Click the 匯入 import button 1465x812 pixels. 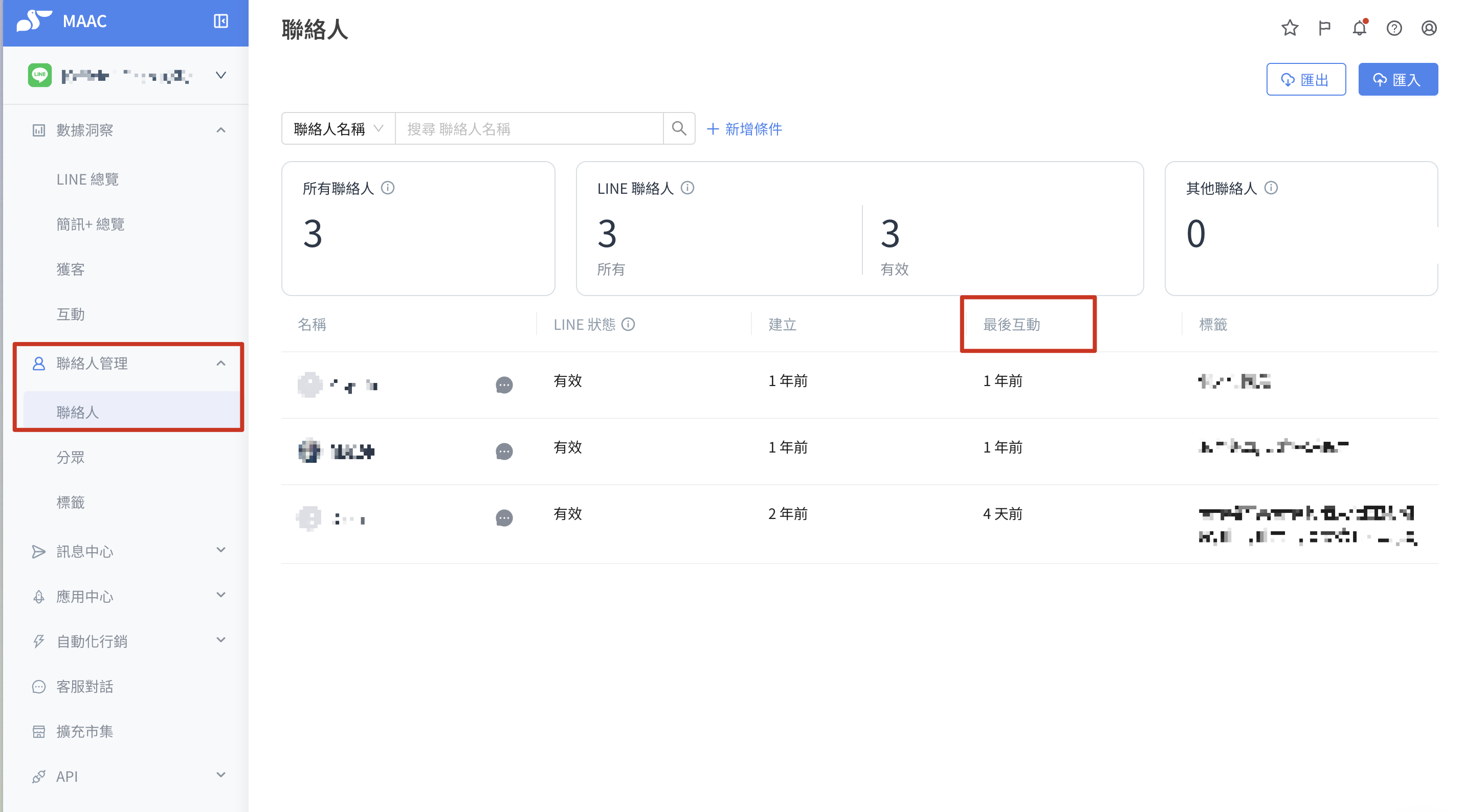(x=1397, y=80)
